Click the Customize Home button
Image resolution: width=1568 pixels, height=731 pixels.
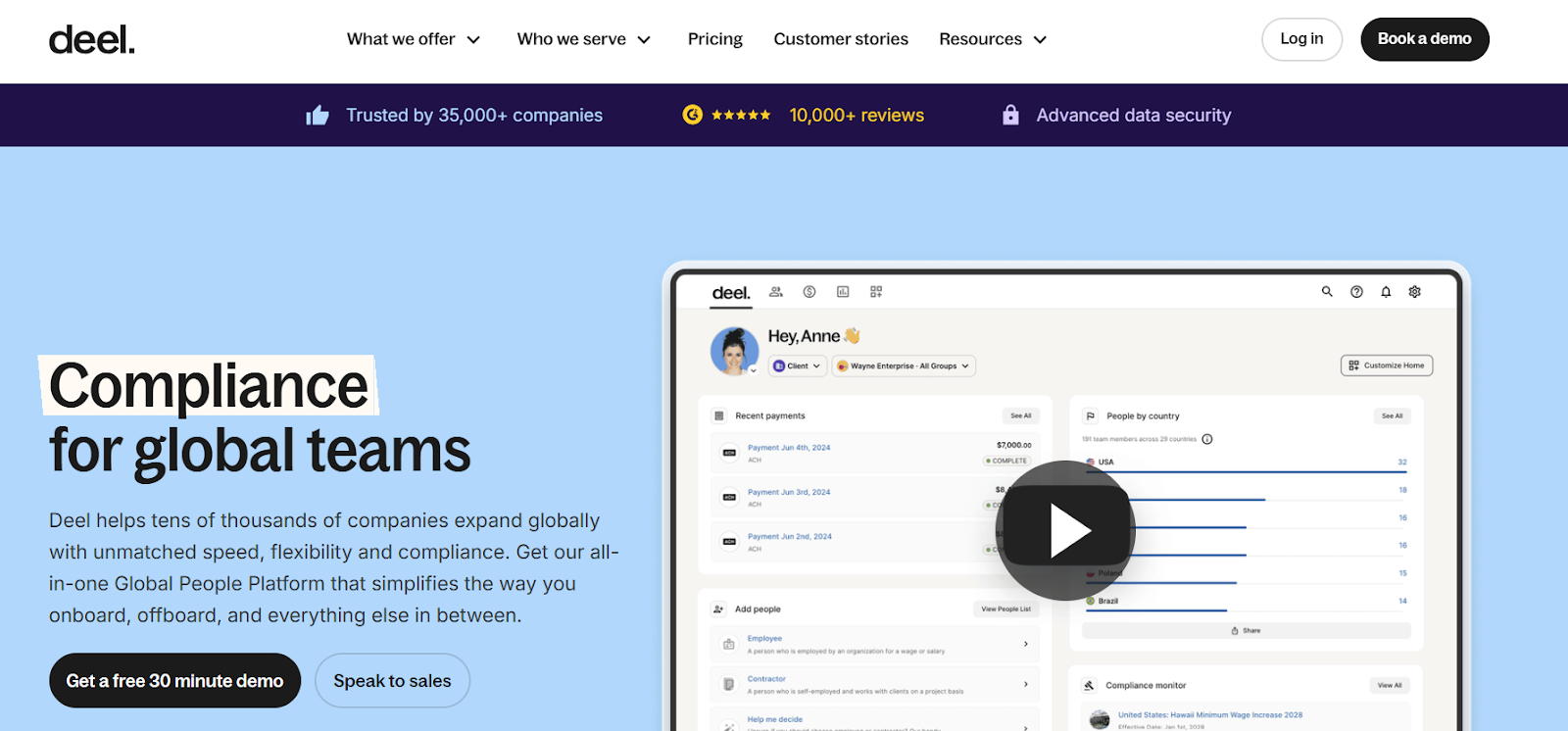[1387, 365]
